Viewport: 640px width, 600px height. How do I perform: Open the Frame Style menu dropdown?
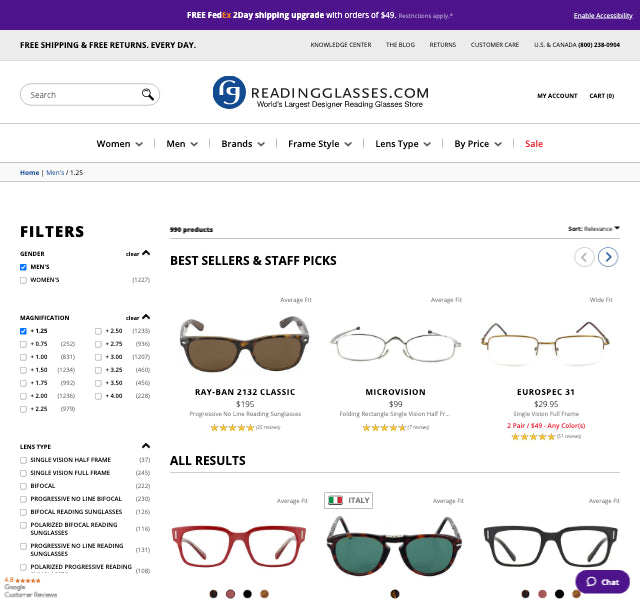[320, 144]
